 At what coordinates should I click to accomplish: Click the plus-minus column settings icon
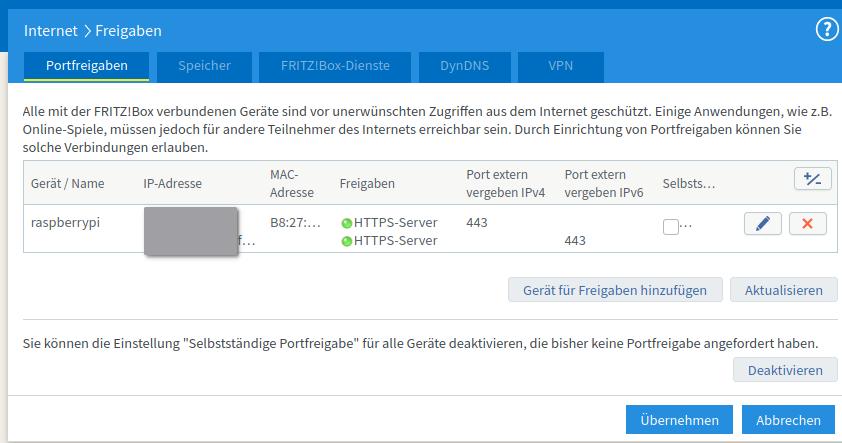coord(812,179)
